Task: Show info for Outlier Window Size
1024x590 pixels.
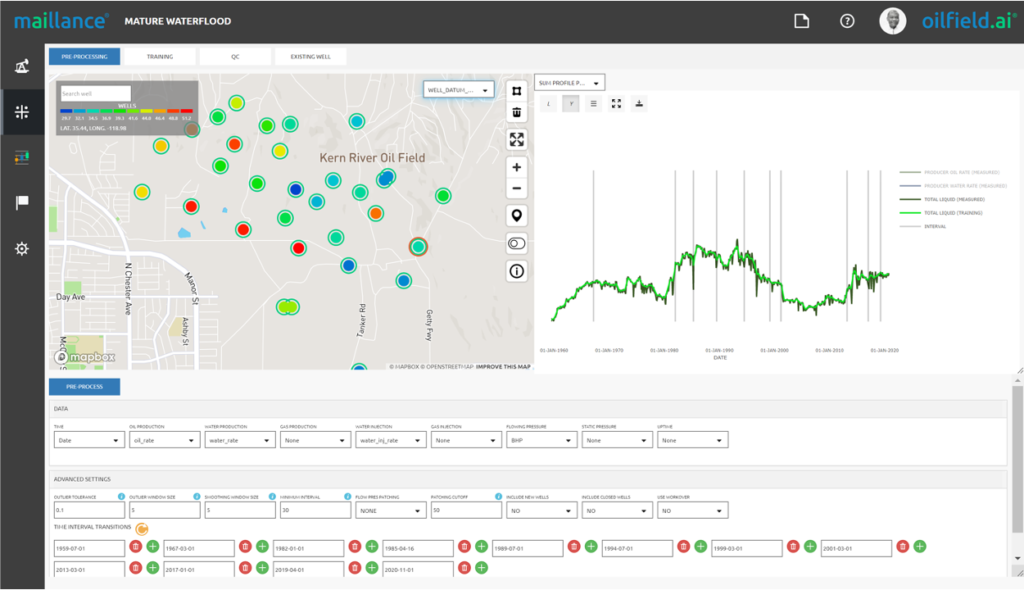Action: [197, 497]
